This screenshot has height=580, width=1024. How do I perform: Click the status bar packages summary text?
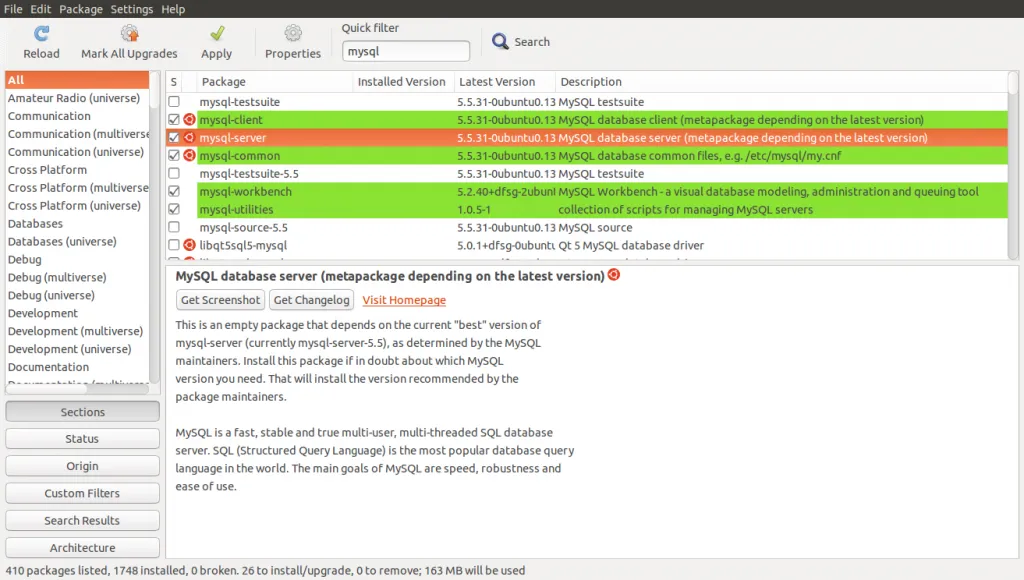[x=265, y=570]
